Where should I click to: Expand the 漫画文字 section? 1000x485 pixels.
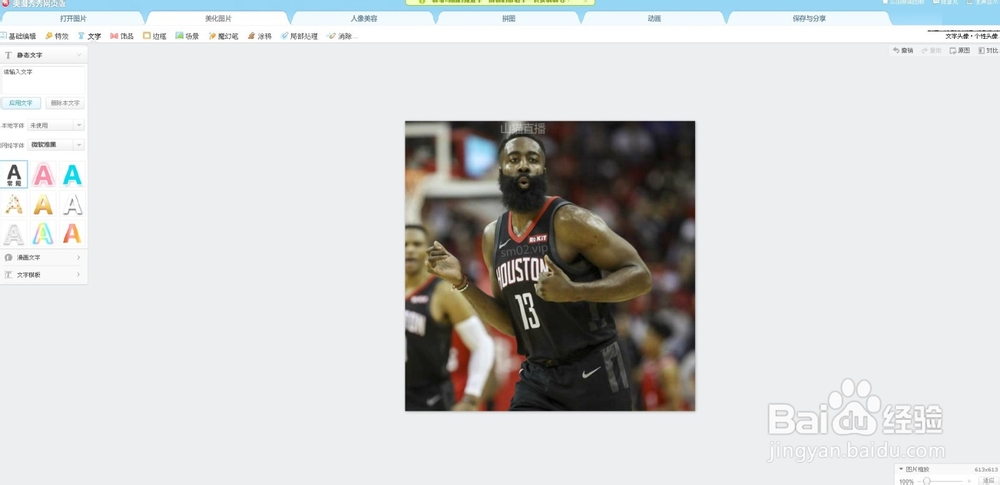43,257
